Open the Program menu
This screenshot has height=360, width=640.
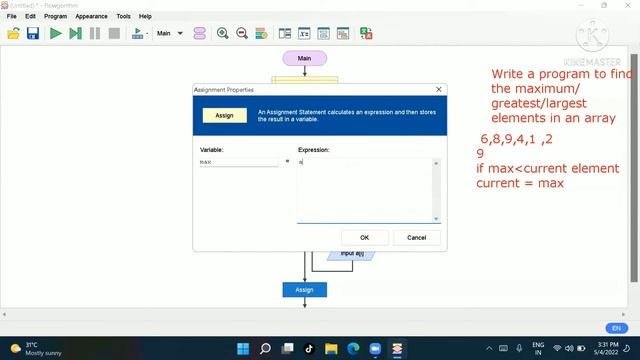pos(56,16)
